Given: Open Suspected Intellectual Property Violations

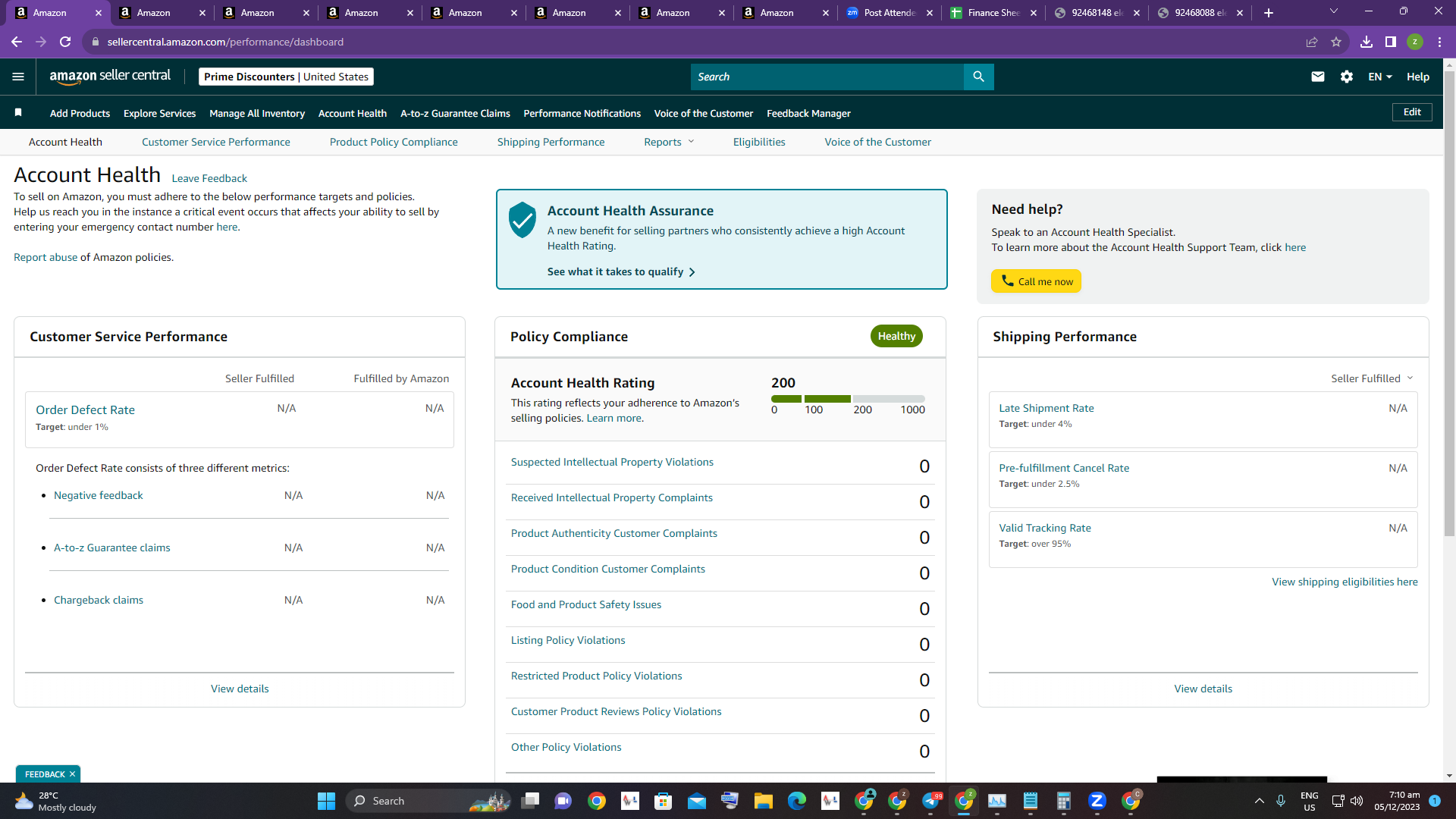Looking at the screenshot, I should (x=612, y=462).
